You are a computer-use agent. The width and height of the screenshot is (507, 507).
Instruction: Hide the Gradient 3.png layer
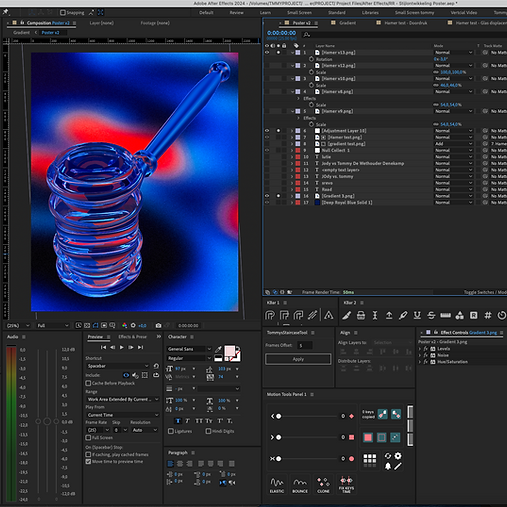tap(267, 196)
